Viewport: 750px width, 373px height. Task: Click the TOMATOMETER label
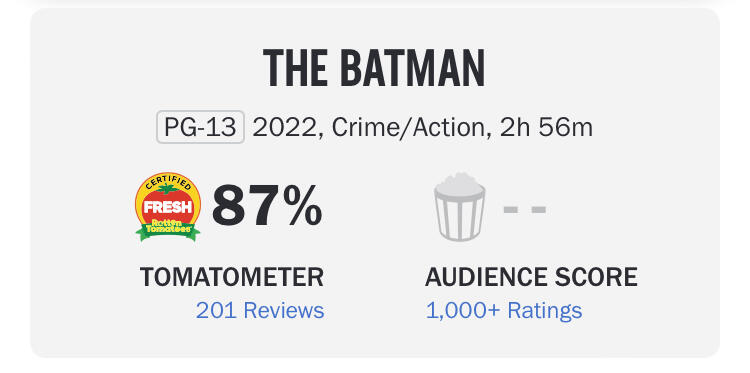(232, 277)
